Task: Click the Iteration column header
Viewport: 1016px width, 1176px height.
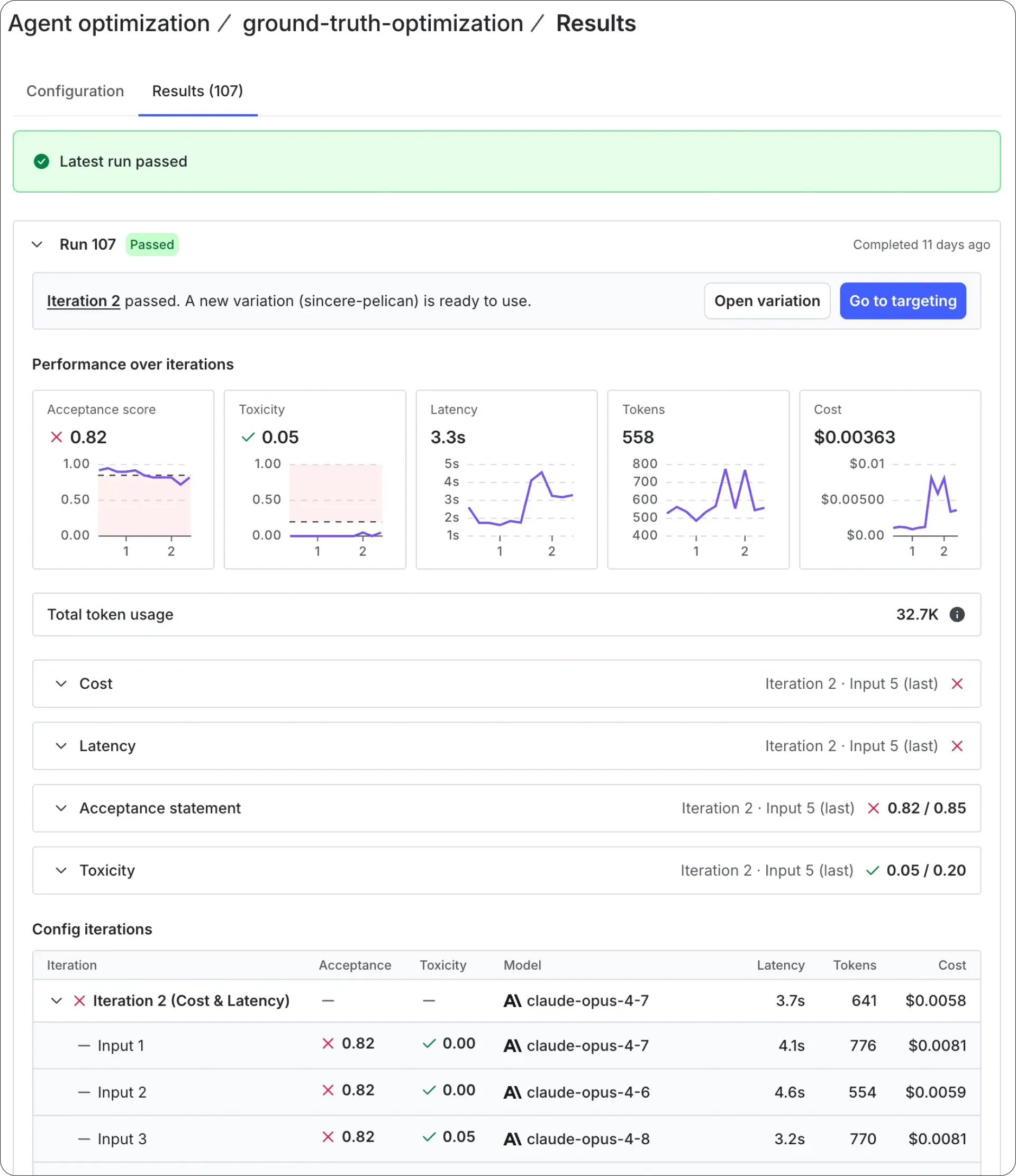Action: coord(71,965)
